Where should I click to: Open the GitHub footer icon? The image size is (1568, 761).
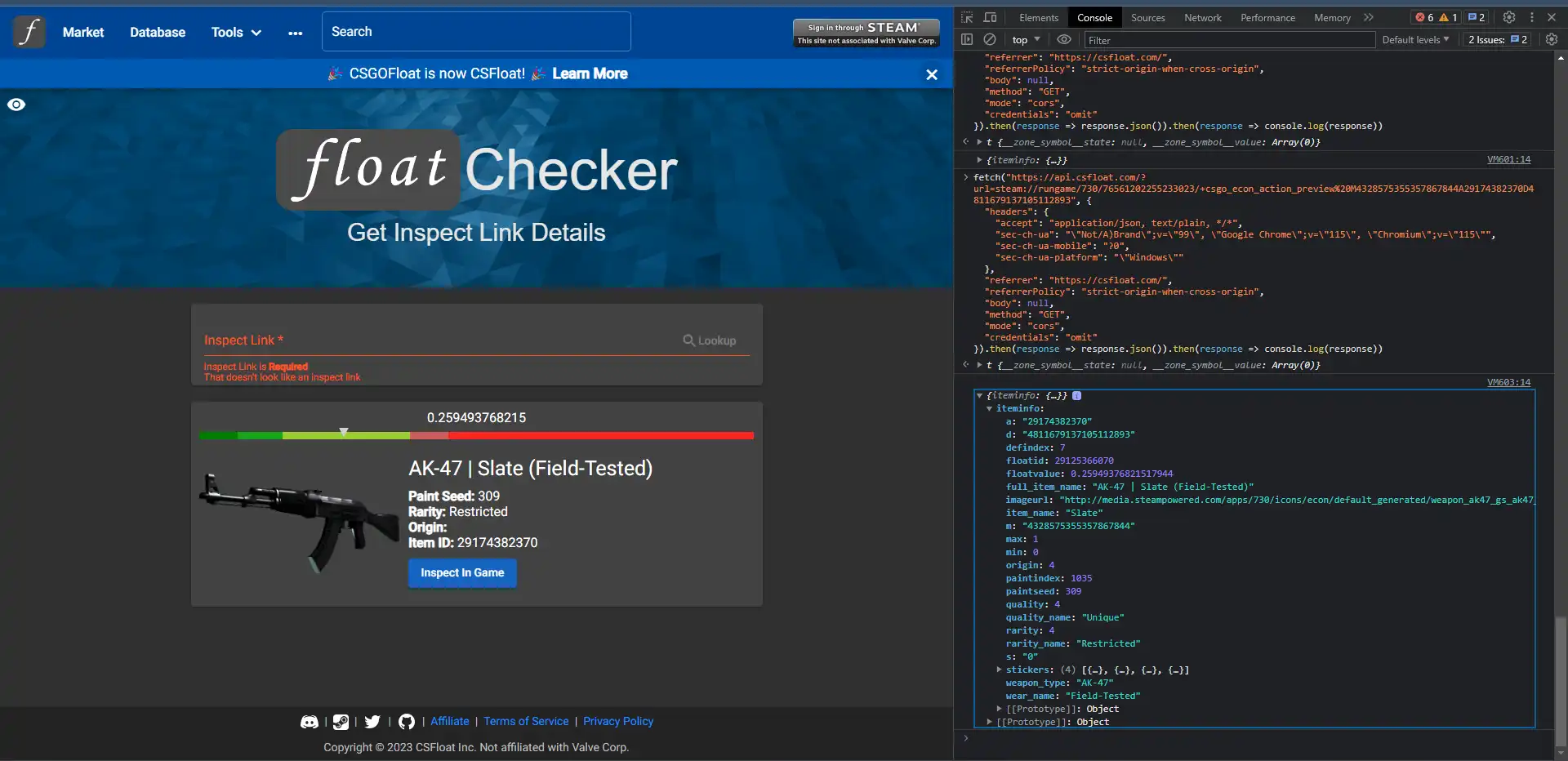tap(407, 722)
